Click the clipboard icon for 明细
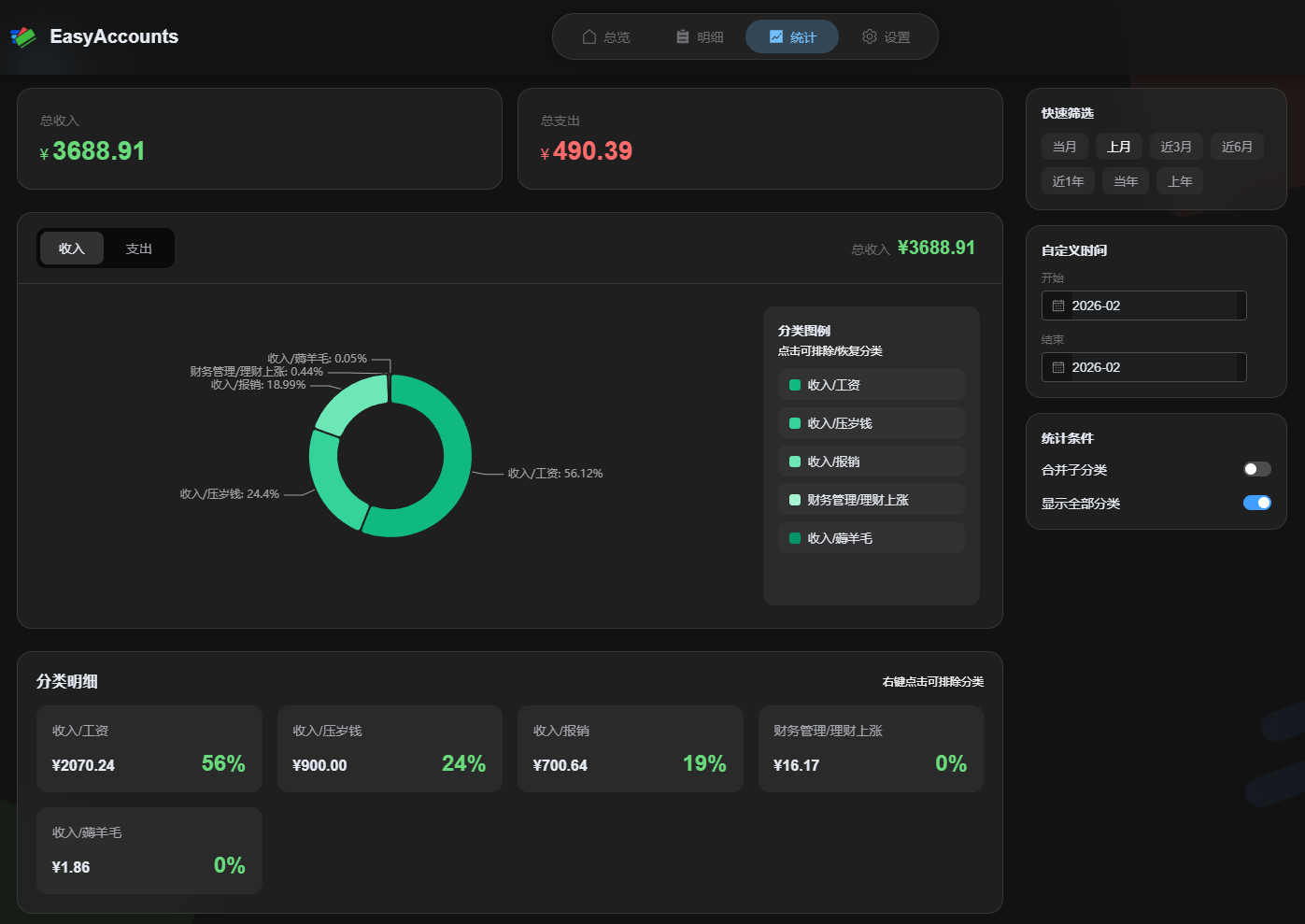1305x924 pixels. click(683, 37)
